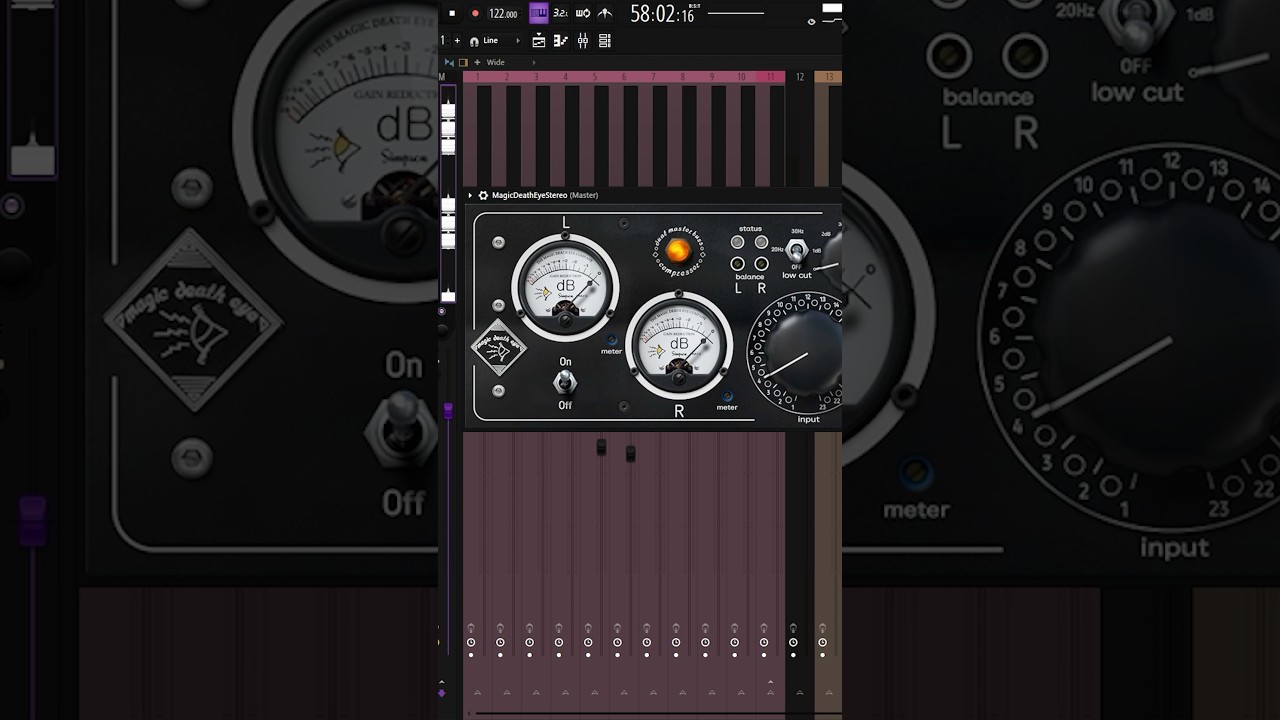
Task: Stop playback with the stop button
Action: point(452,13)
